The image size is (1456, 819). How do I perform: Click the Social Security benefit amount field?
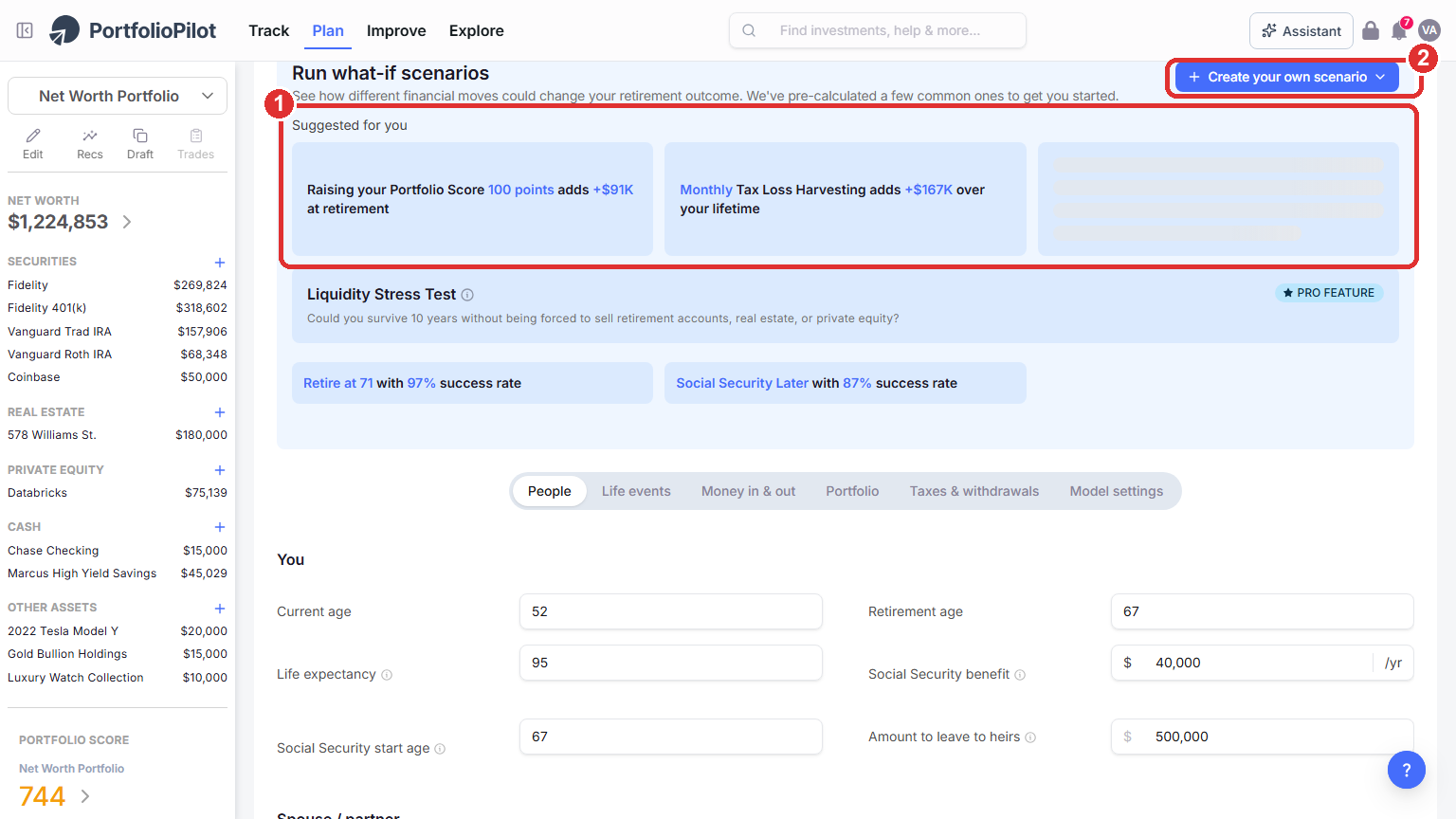coord(1263,663)
